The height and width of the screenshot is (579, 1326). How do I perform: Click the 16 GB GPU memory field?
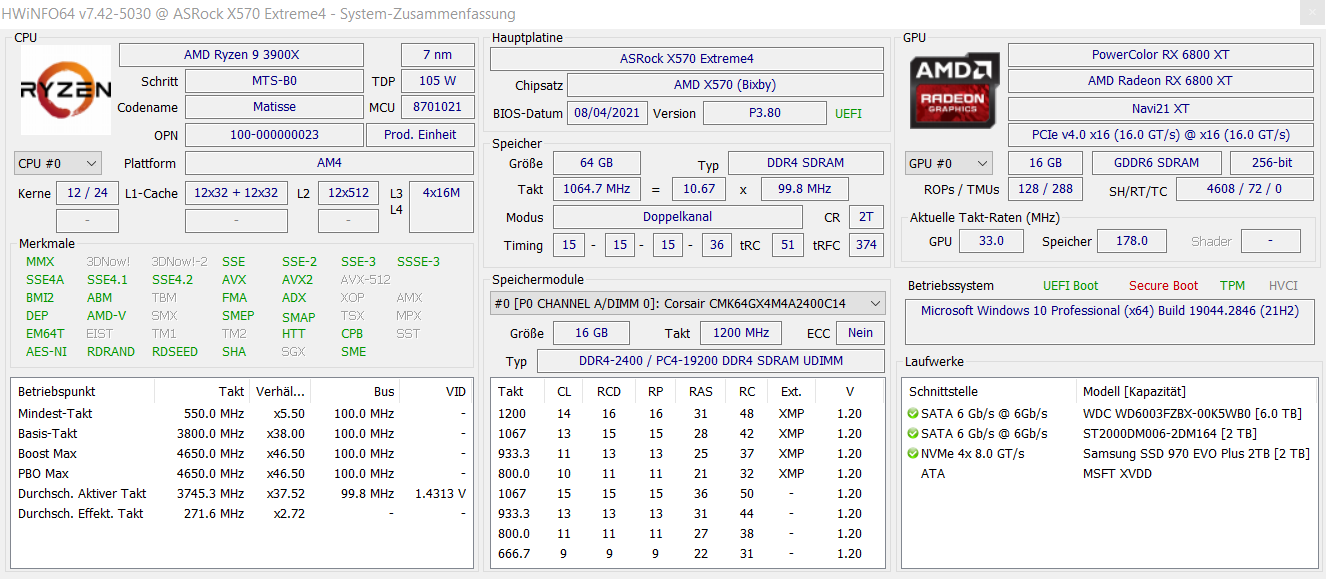point(1045,163)
